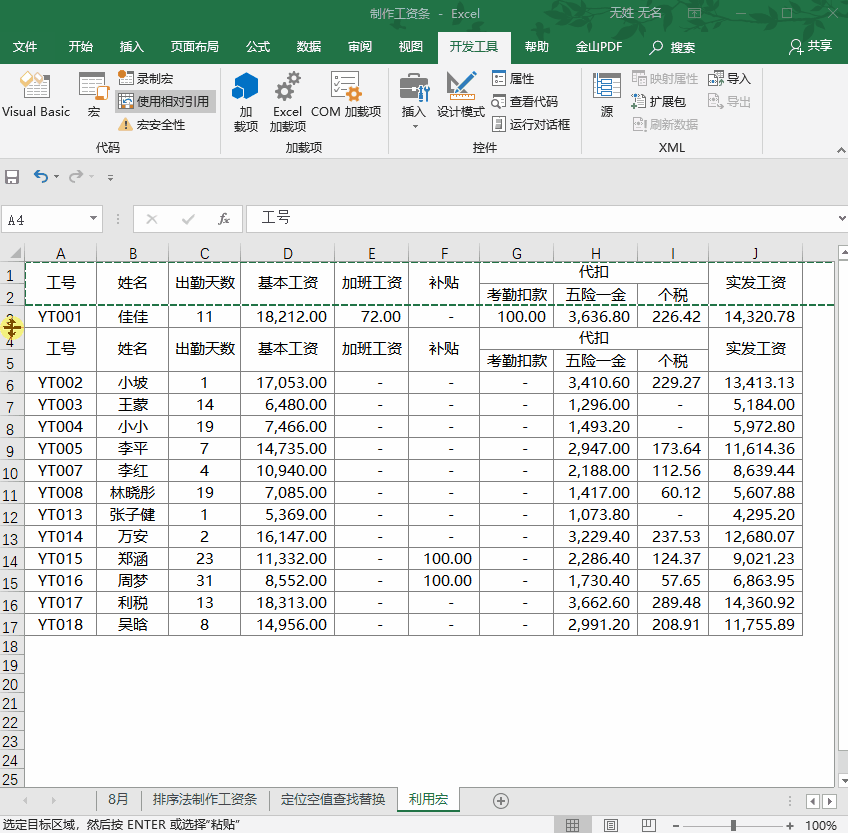Image resolution: width=848 pixels, height=833 pixels.
Task: Select the 排序法制作工资条 sheet tab
Action: click(204, 799)
